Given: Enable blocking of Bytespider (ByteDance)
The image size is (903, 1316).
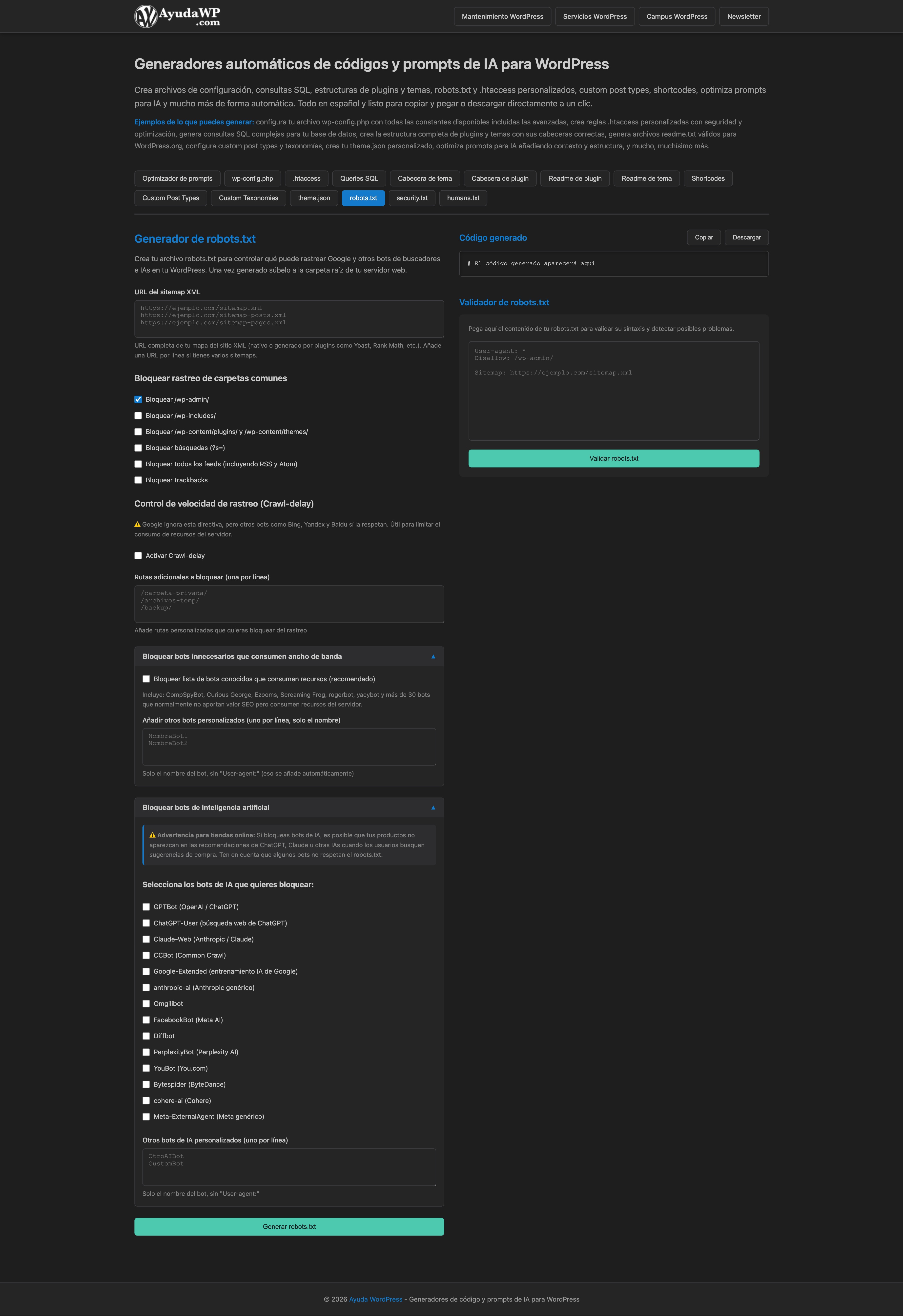Looking at the screenshot, I should (x=146, y=1084).
